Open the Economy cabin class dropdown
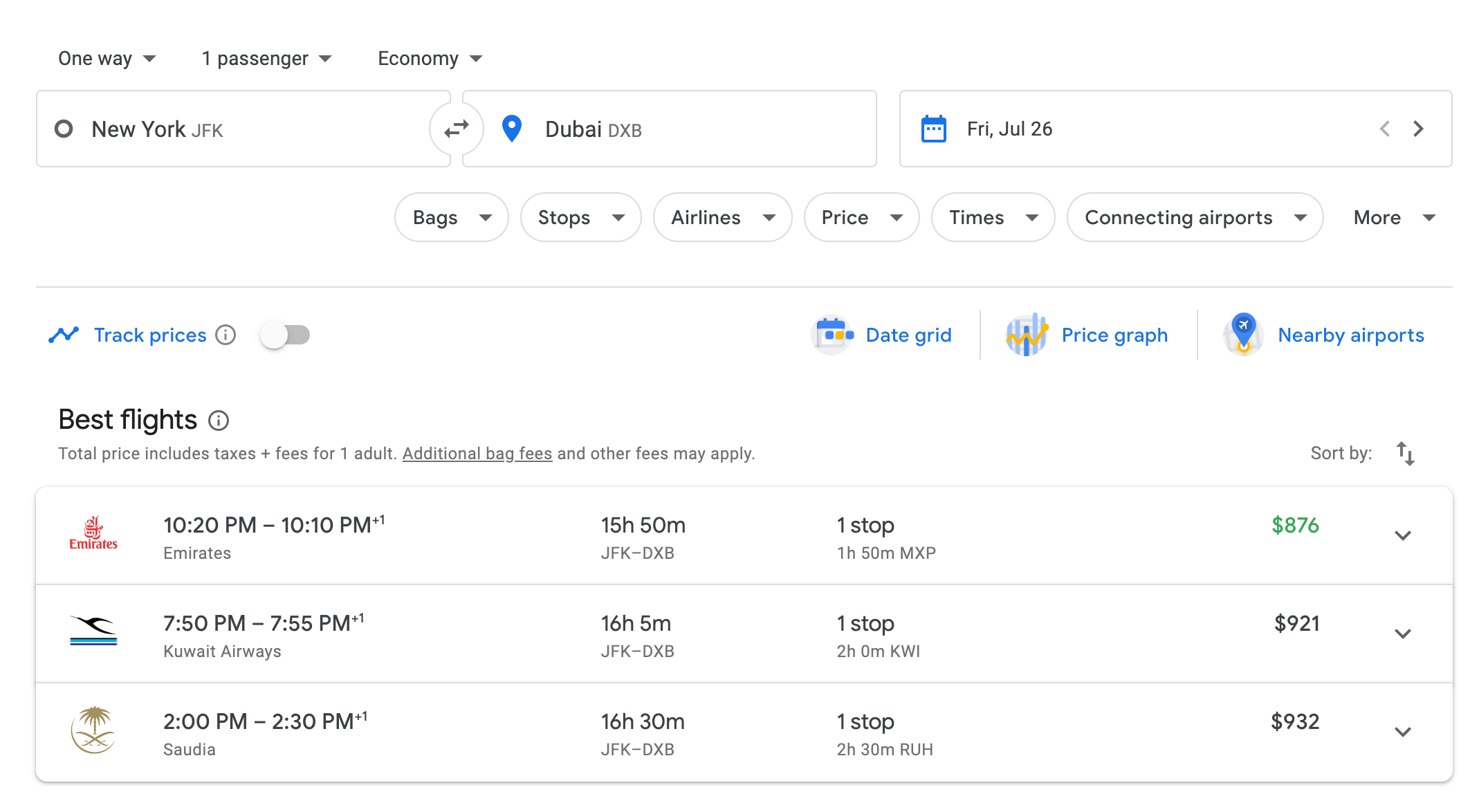The image size is (1479, 812). click(430, 59)
